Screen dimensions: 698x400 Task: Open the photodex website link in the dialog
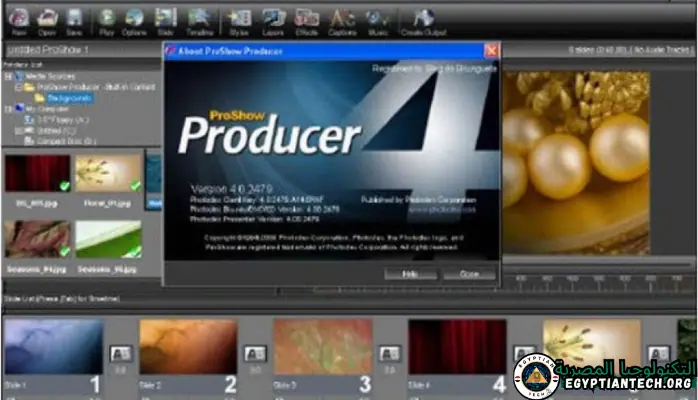coord(442,209)
